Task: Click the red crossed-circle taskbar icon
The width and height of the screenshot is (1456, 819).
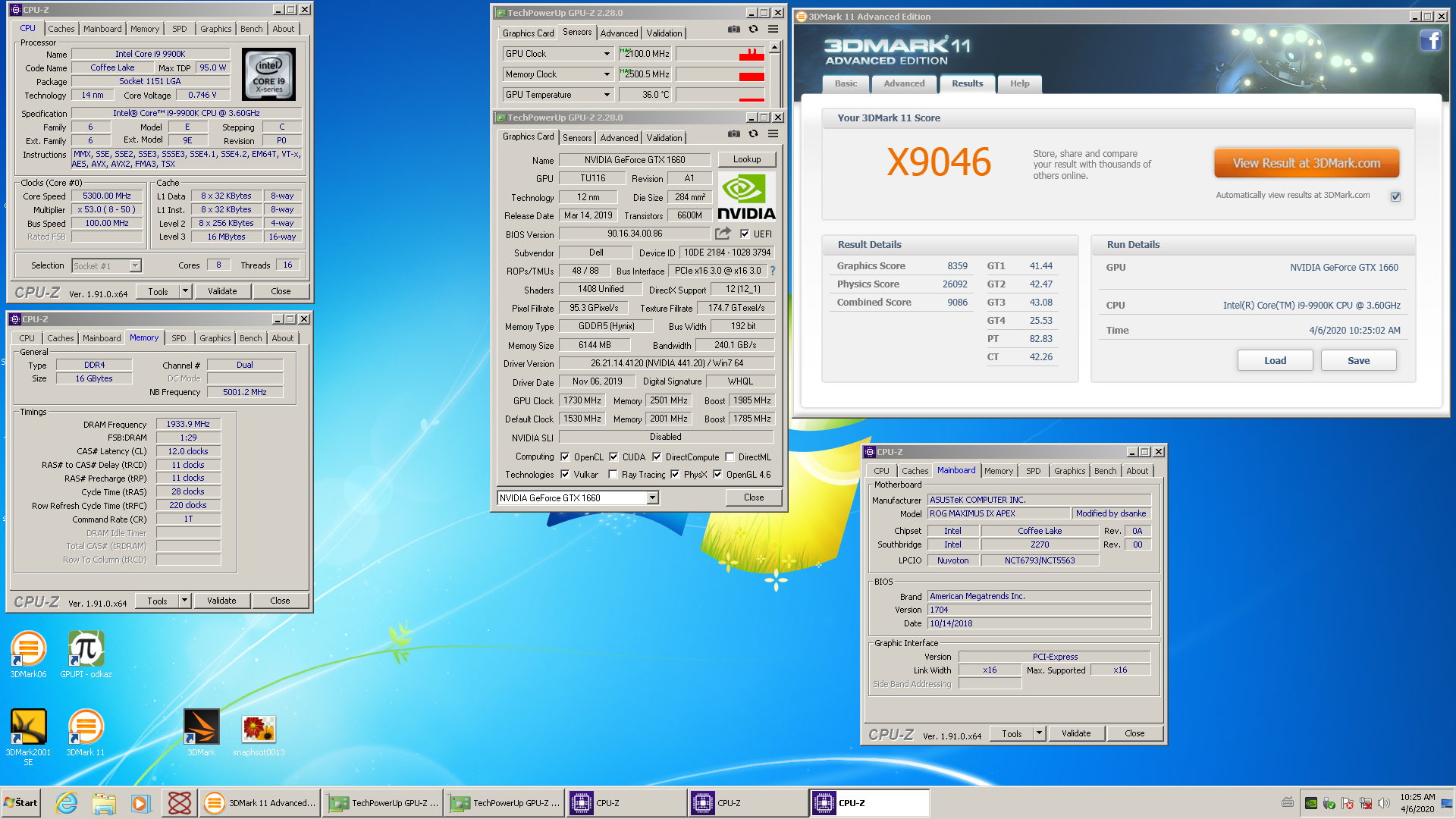Action: (180, 802)
